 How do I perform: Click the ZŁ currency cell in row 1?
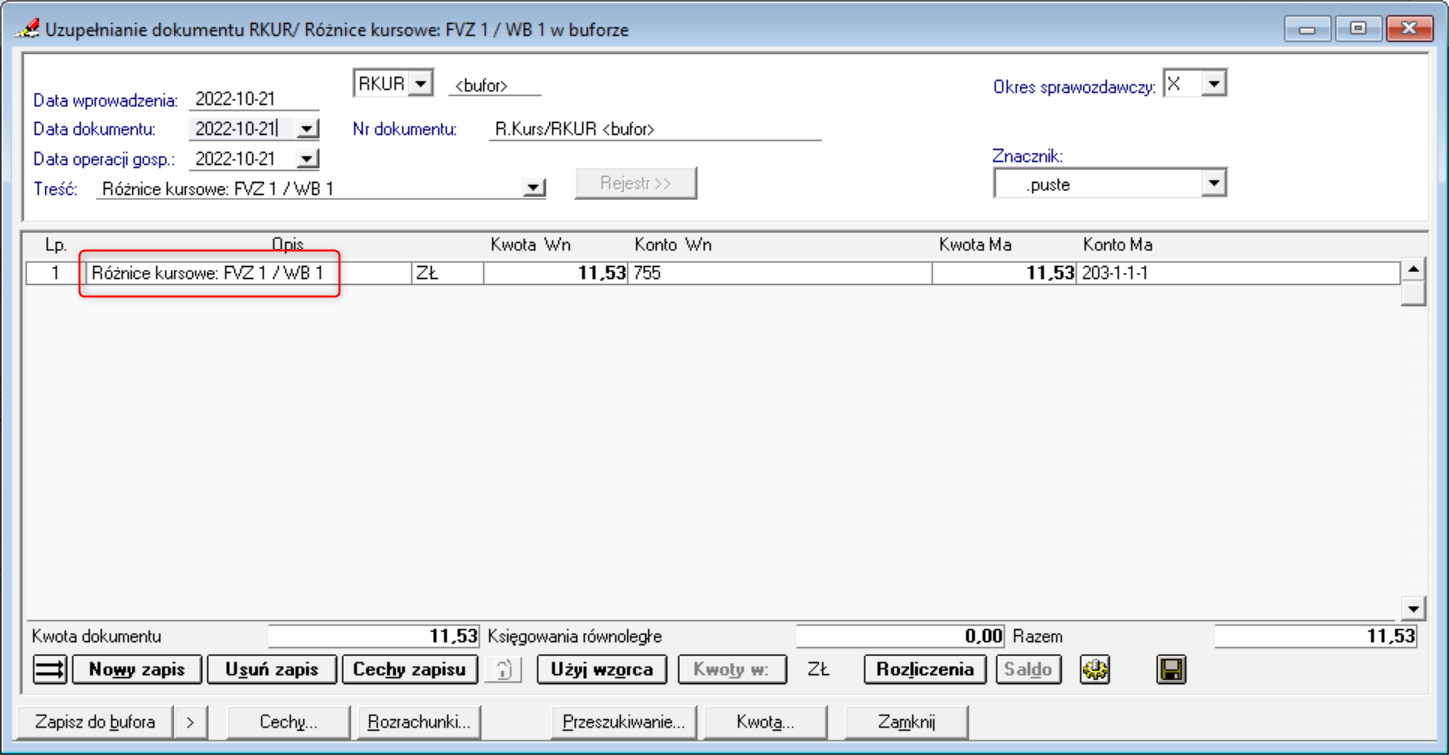(x=447, y=272)
